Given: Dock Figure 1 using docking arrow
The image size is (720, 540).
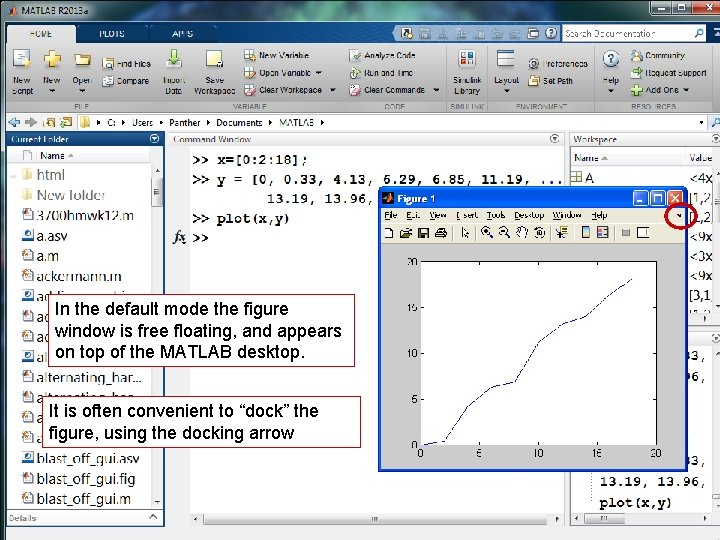Looking at the screenshot, I should [x=679, y=215].
